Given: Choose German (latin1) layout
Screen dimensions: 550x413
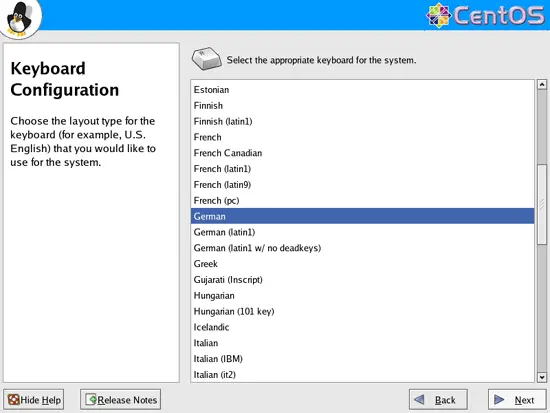Looking at the screenshot, I should tap(362, 232).
